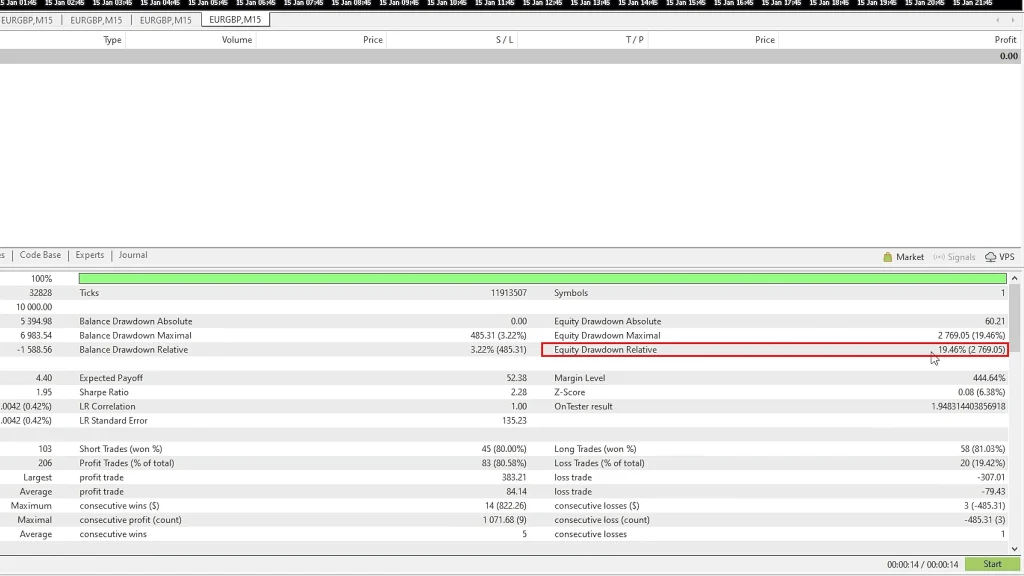This screenshot has height=576, width=1024.
Task: Click the Volume column header
Action: tap(237, 40)
